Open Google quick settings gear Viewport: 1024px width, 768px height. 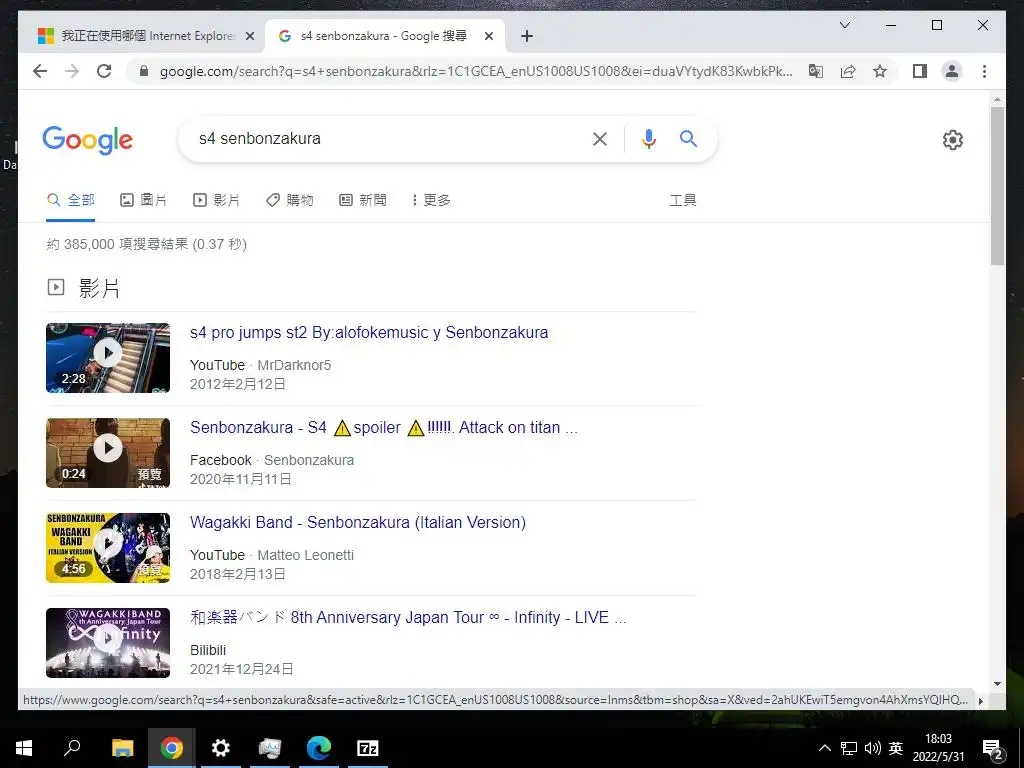[x=953, y=140]
